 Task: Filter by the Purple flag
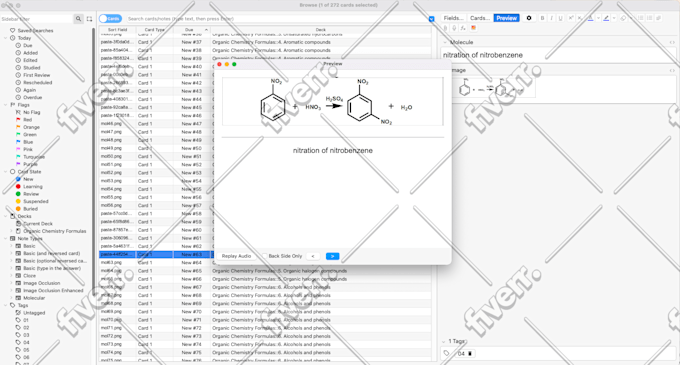pyautogui.click(x=30, y=164)
